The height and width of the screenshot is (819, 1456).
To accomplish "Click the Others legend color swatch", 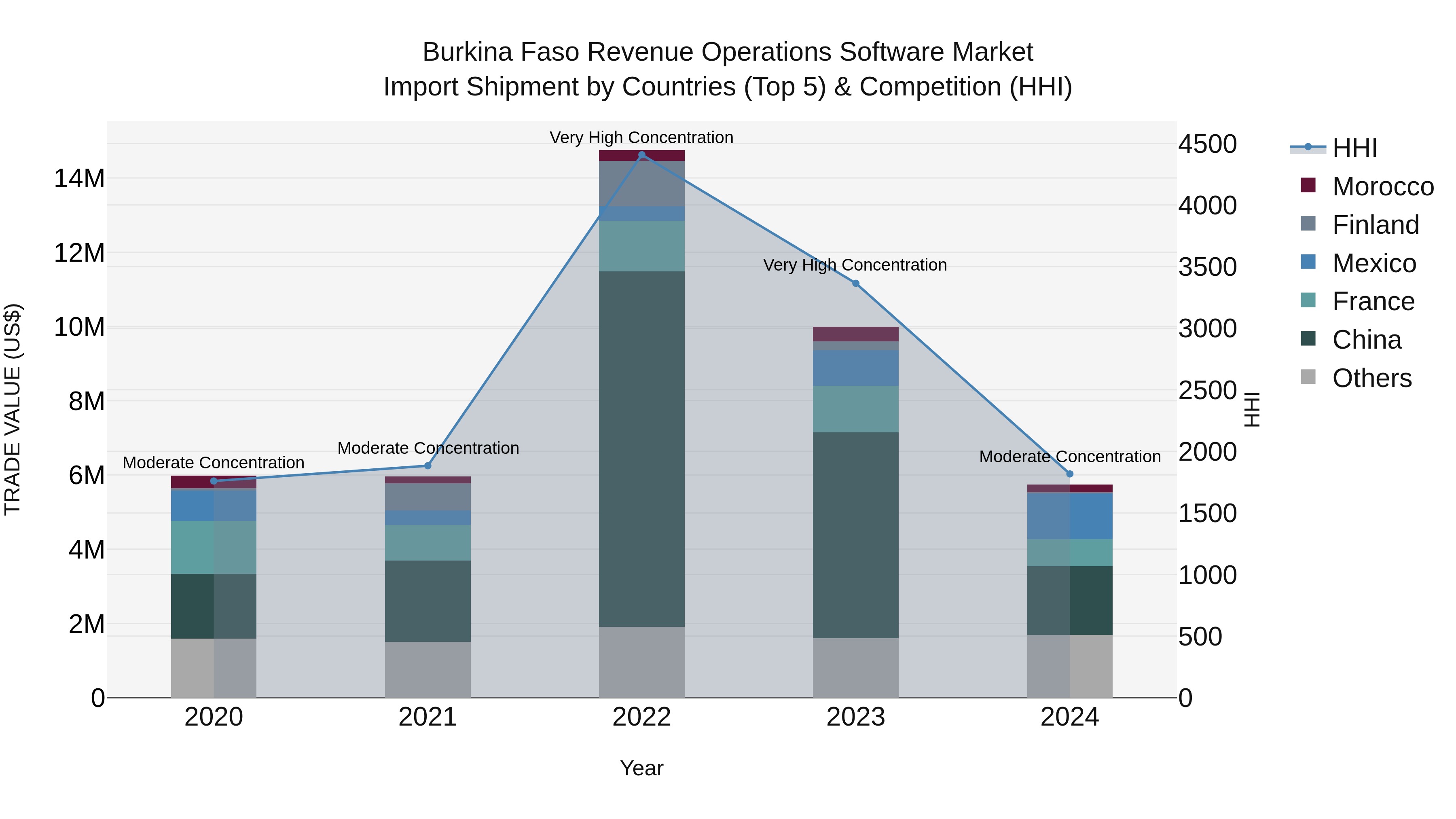I will (x=1308, y=377).
